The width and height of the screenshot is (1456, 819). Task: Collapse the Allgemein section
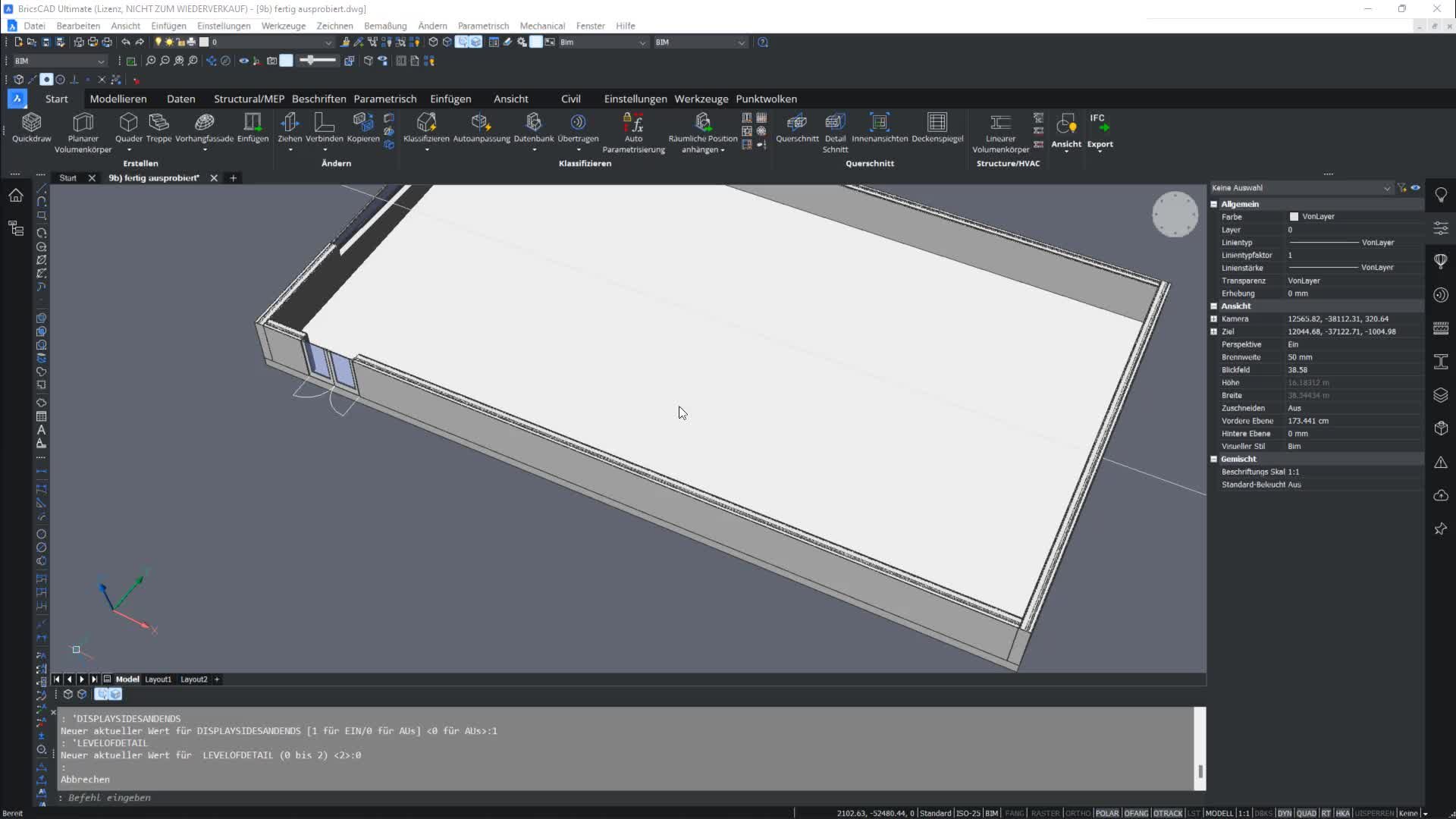[x=1213, y=204]
